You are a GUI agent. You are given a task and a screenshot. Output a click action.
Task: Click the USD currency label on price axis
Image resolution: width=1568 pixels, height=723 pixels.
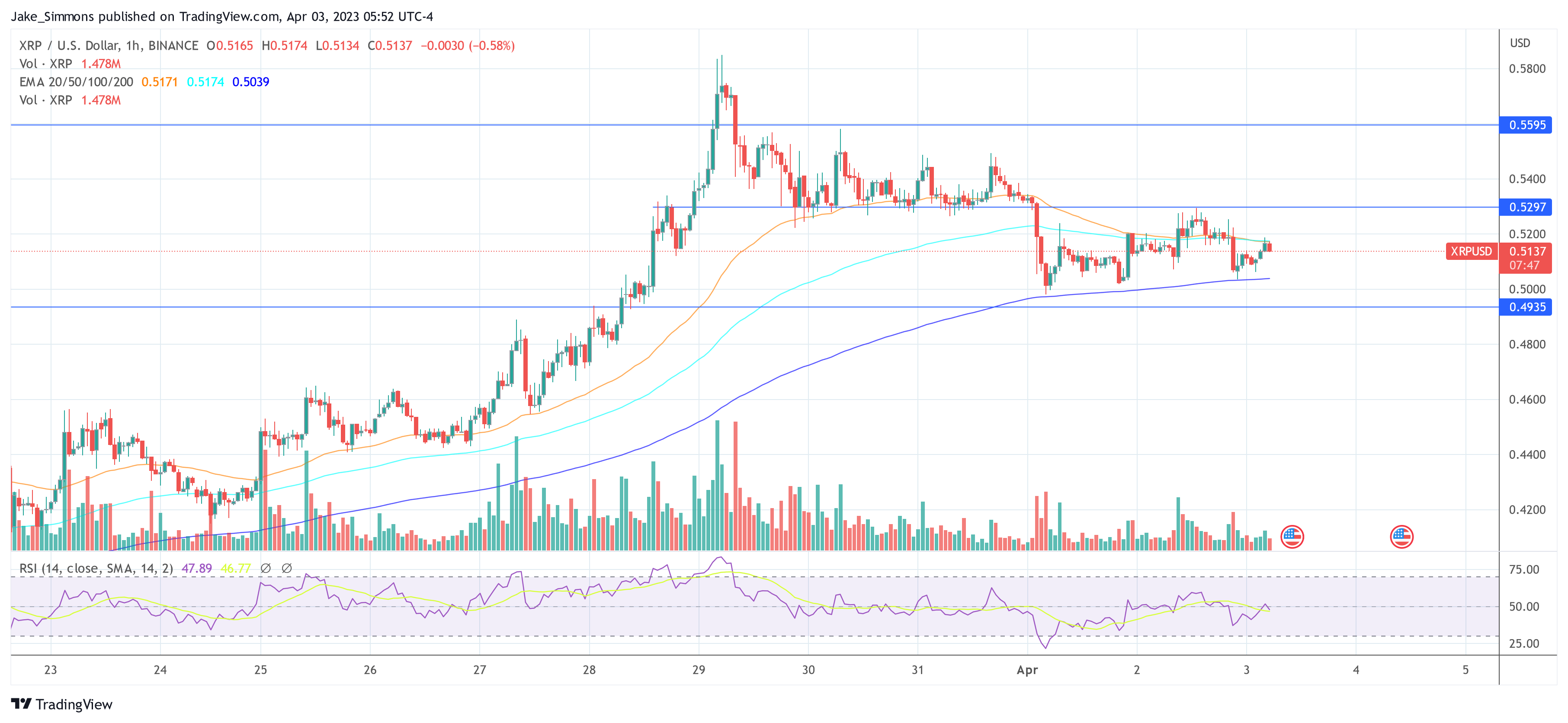click(1520, 43)
